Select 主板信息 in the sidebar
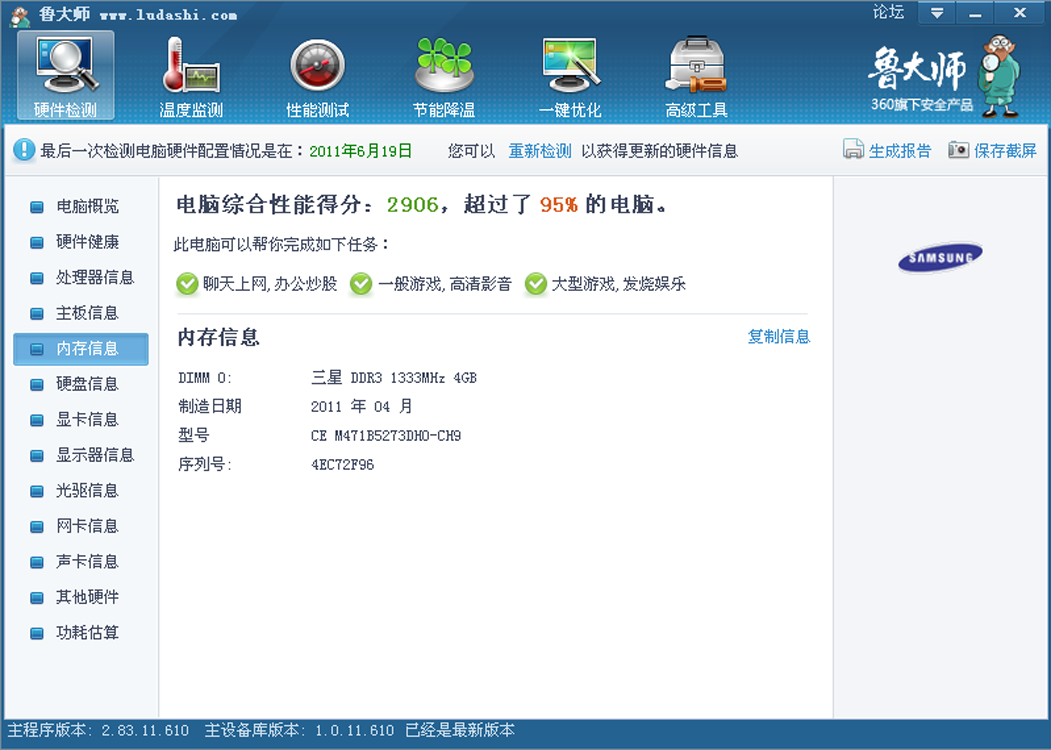The width and height of the screenshot is (1051, 750). 81,313
